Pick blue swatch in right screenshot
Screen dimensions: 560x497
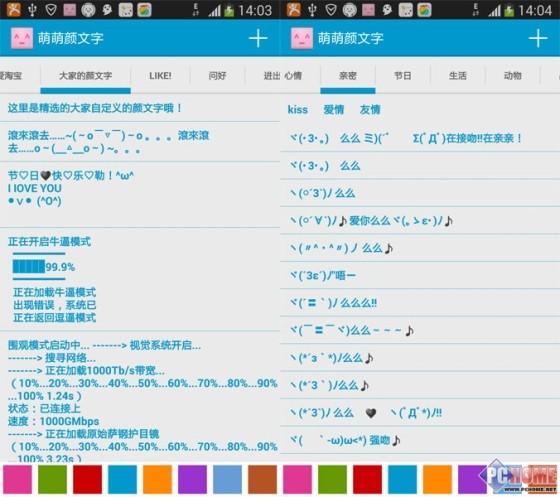pyautogui.click(x=402, y=479)
